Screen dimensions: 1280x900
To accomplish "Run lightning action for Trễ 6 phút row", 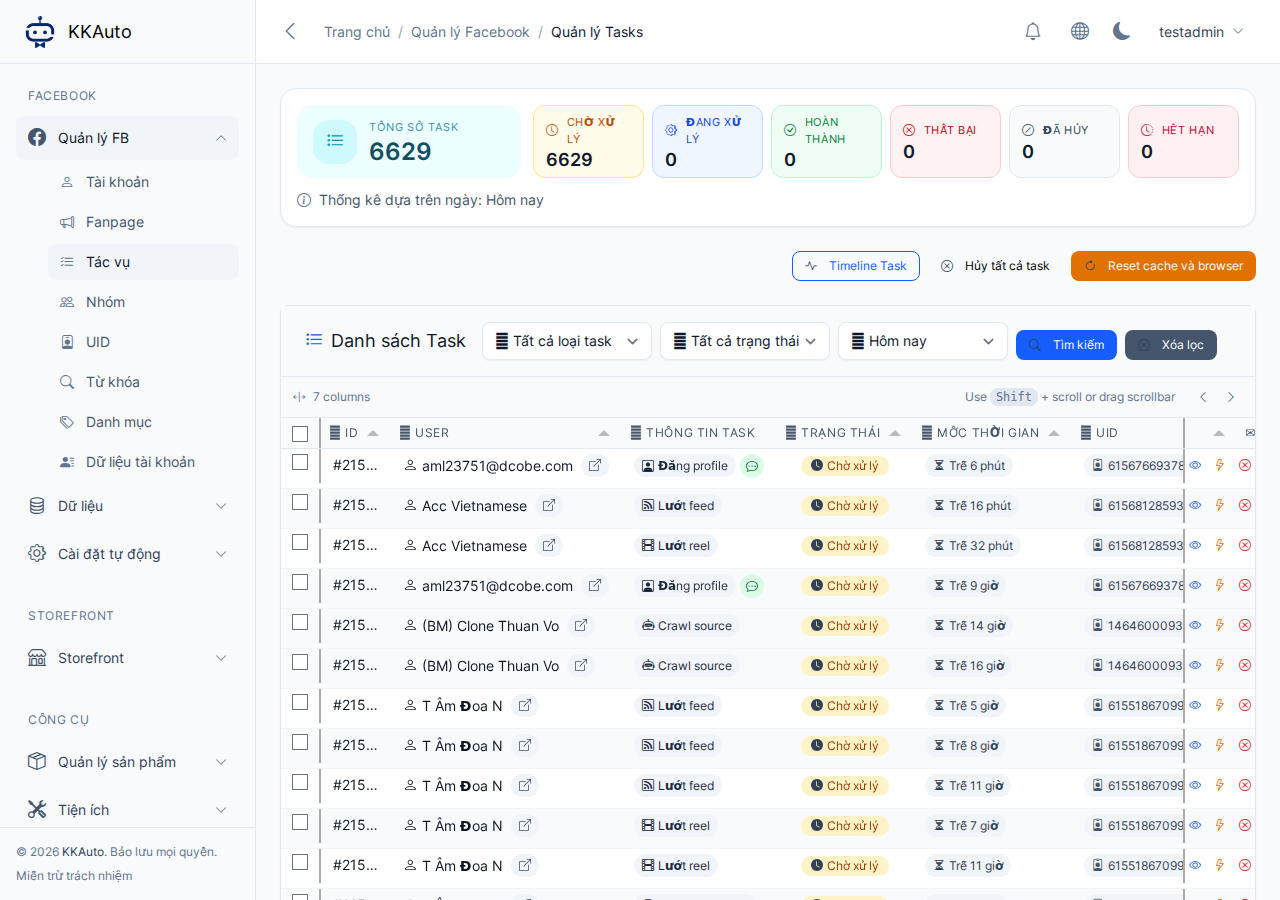I will click(1219, 465).
